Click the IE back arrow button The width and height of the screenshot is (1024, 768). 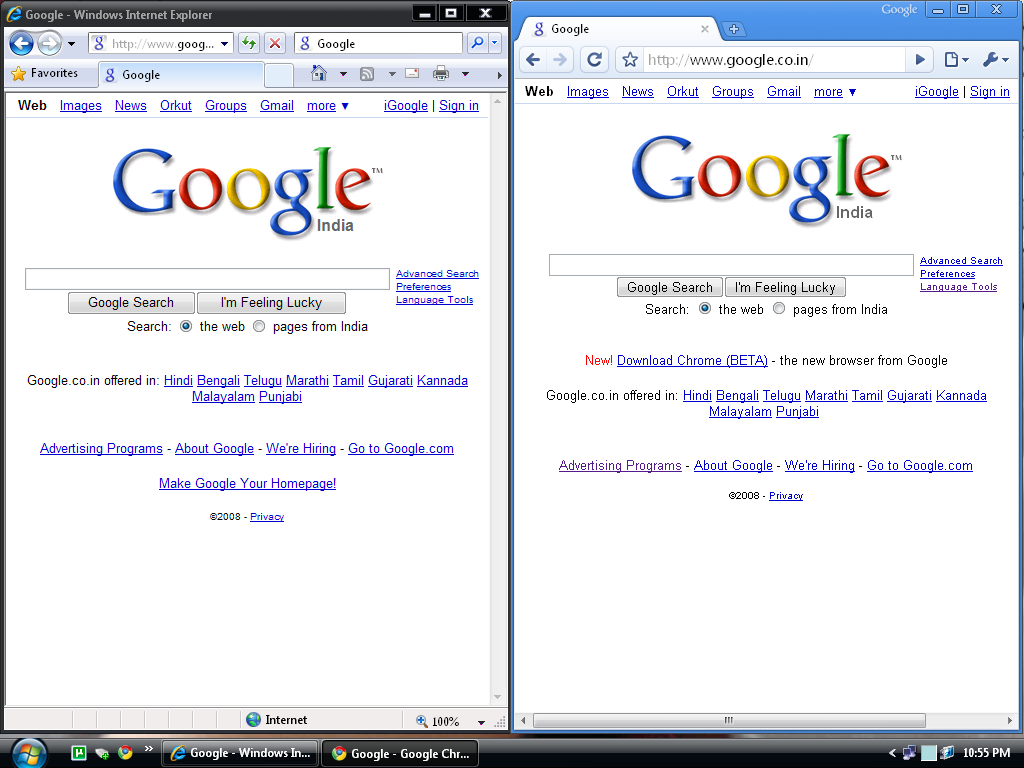[21, 44]
